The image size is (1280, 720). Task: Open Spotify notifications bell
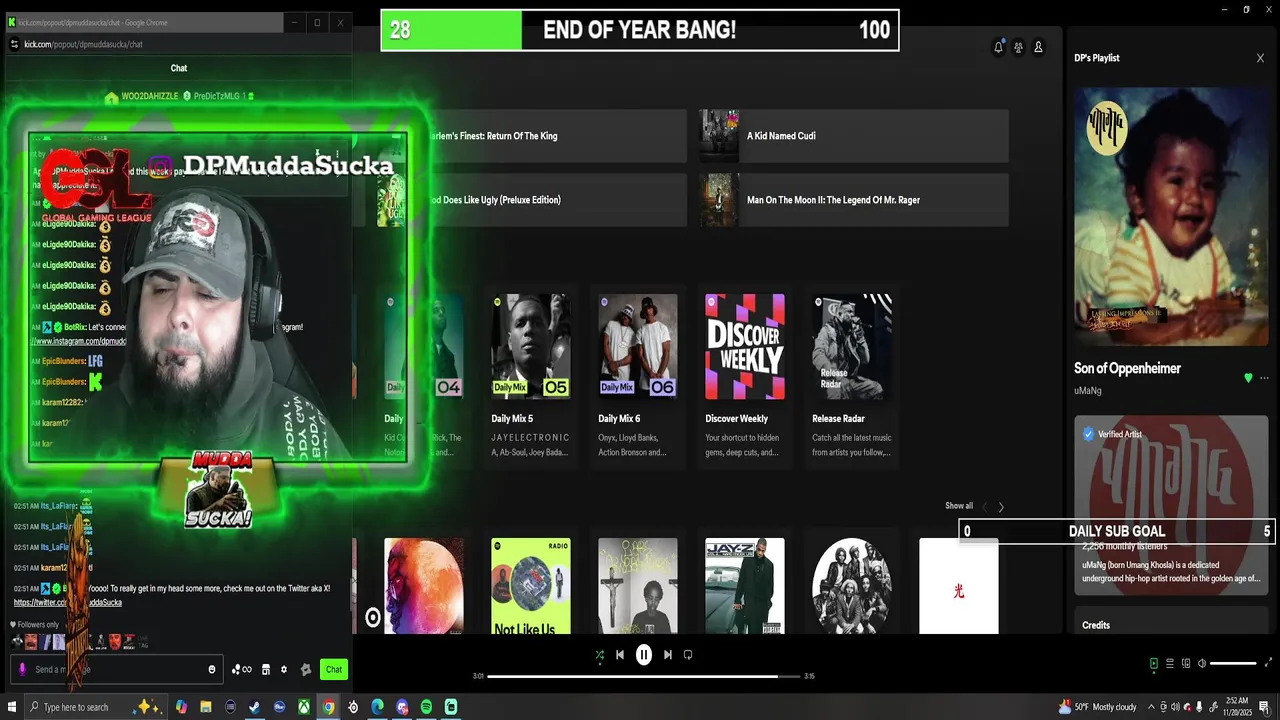tap(998, 47)
